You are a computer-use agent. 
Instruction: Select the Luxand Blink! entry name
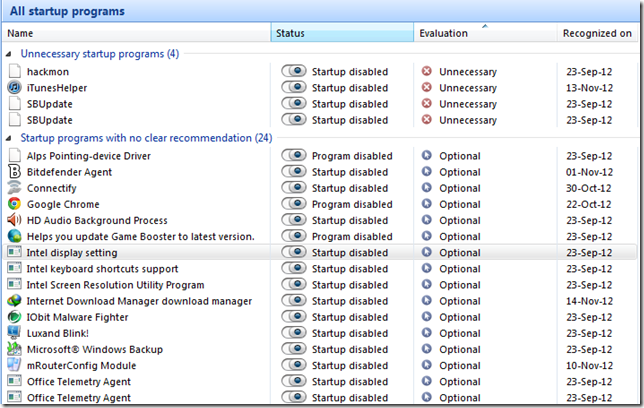pos(58,333)
